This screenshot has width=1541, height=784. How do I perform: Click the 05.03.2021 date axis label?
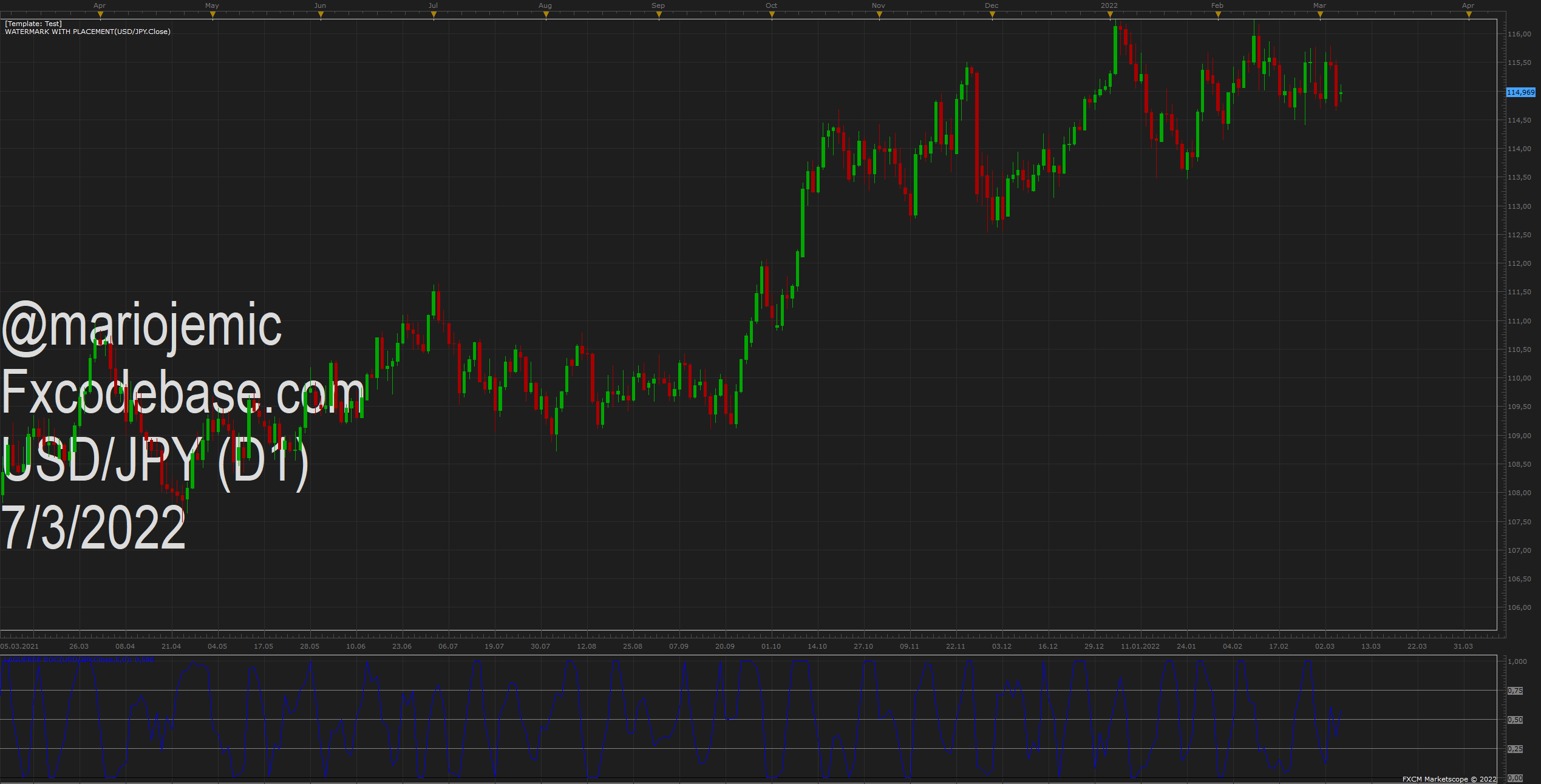19,646
